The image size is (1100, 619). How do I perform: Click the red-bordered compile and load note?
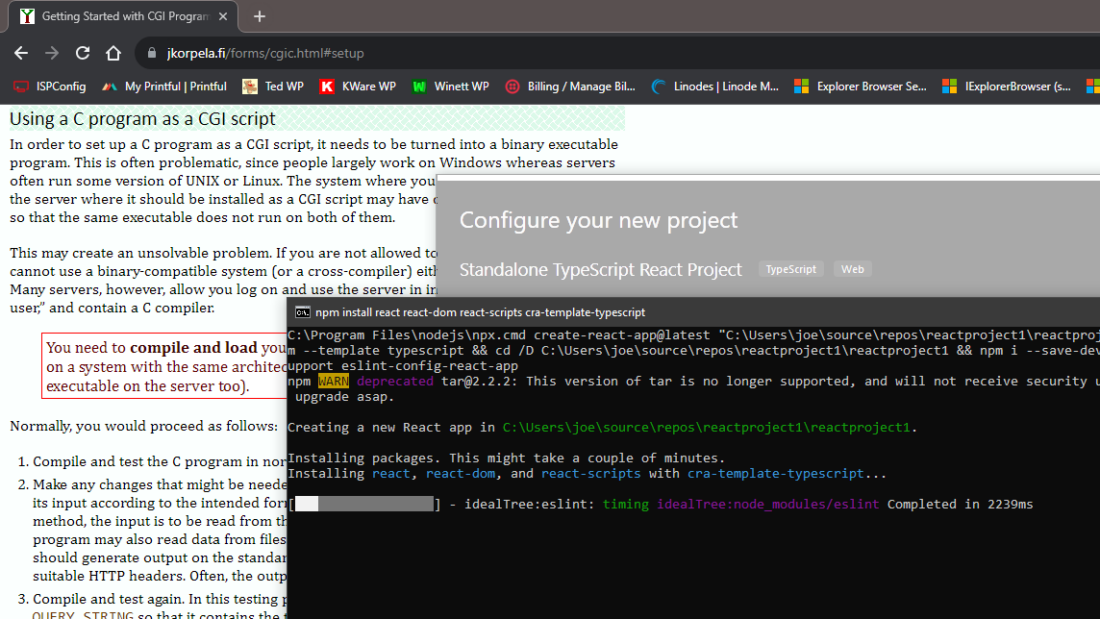pyautogui.click(x=164, y=366)
